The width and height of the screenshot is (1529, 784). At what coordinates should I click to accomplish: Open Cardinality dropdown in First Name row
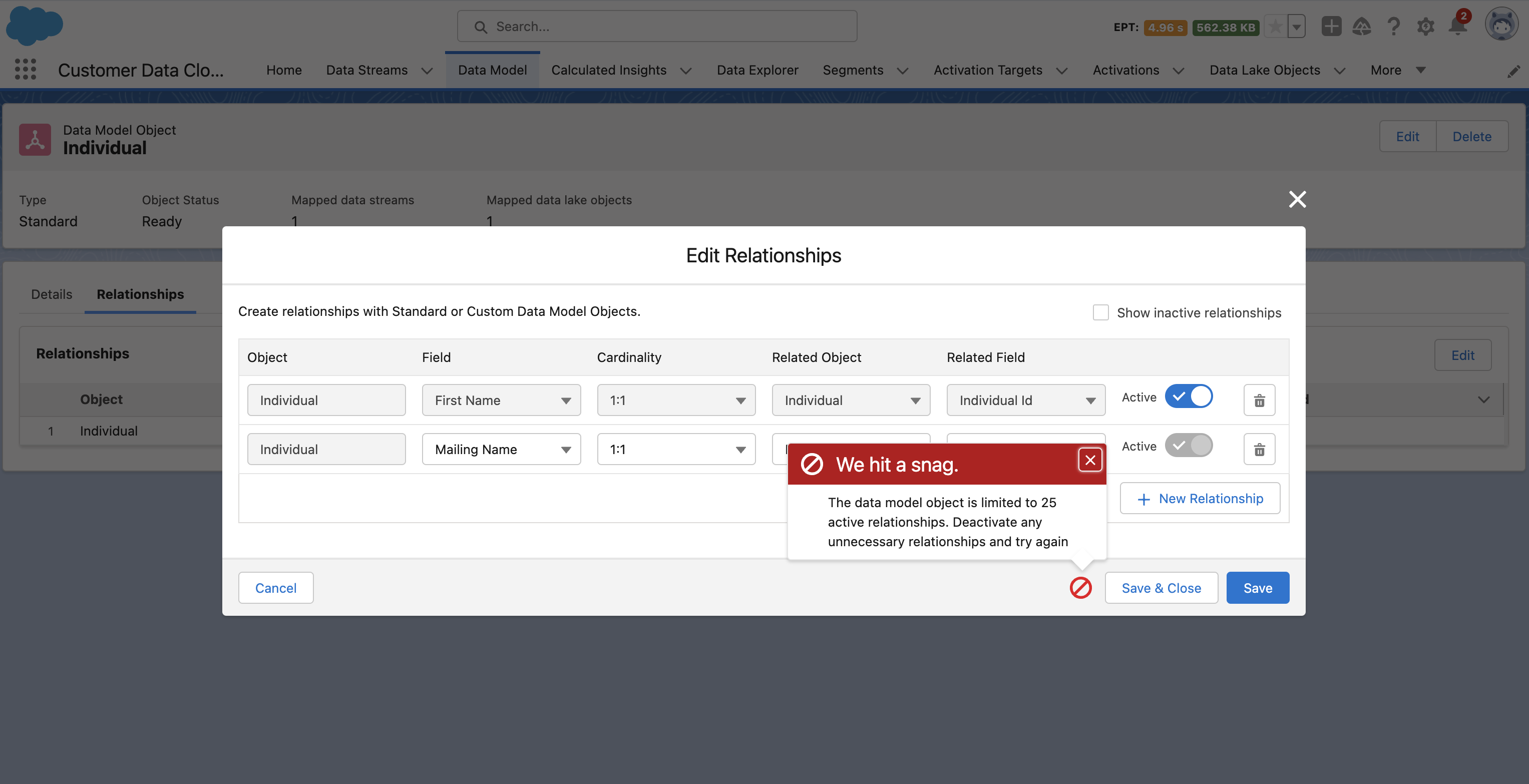coord(676,401)
